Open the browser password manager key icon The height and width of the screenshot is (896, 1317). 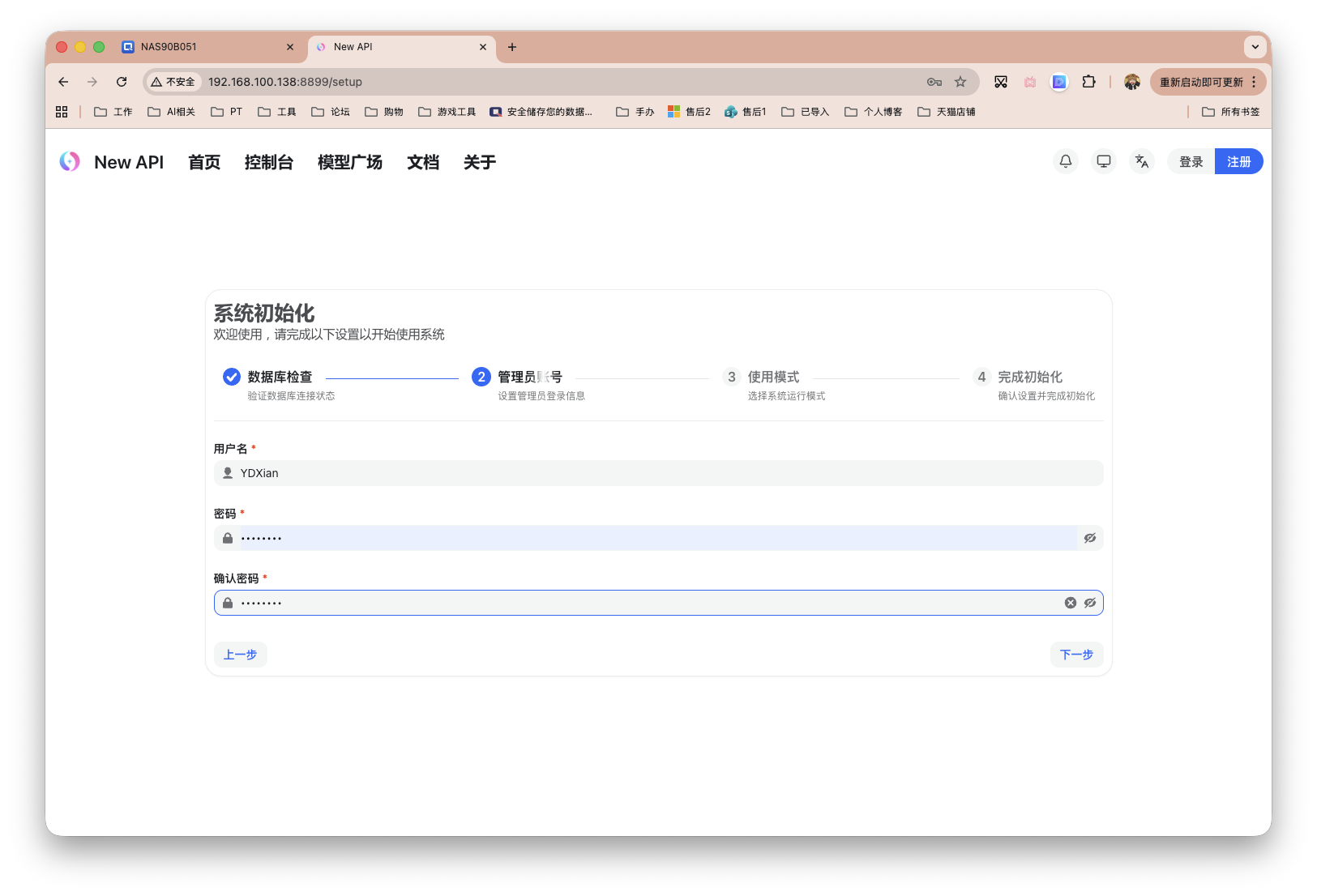coord(934,81)
